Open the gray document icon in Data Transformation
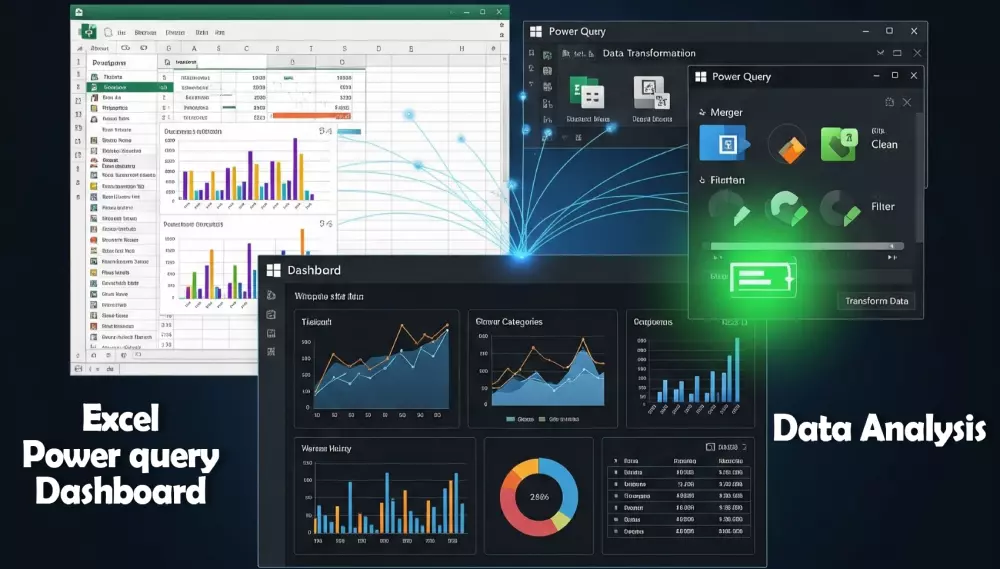 pos(651,92)
